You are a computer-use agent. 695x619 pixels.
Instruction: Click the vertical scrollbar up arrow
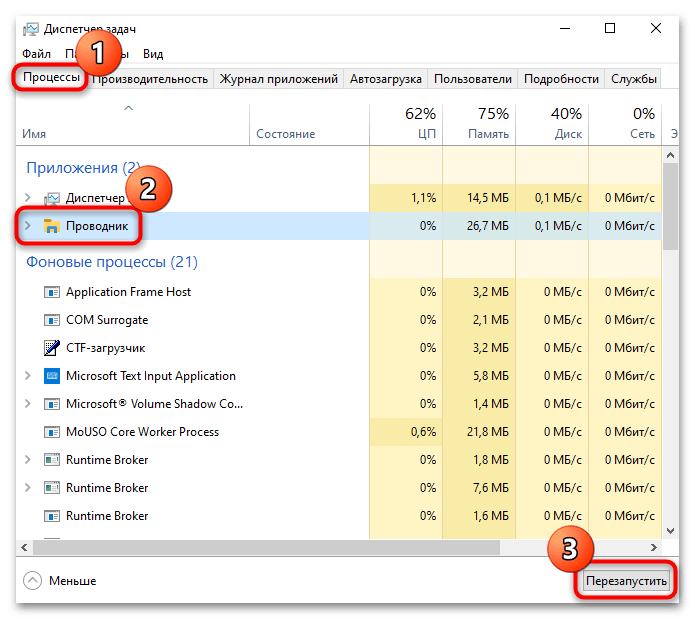pos(670,155)
